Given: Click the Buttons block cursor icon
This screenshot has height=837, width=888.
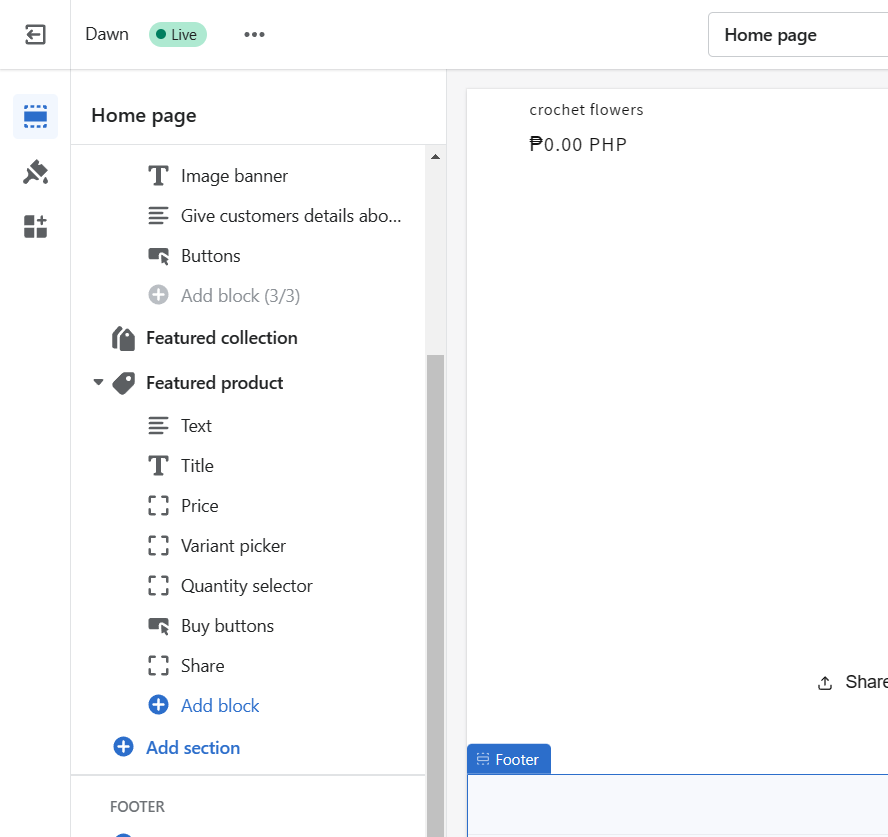Looking at the screenshot, I should click(x=159, y=256).
